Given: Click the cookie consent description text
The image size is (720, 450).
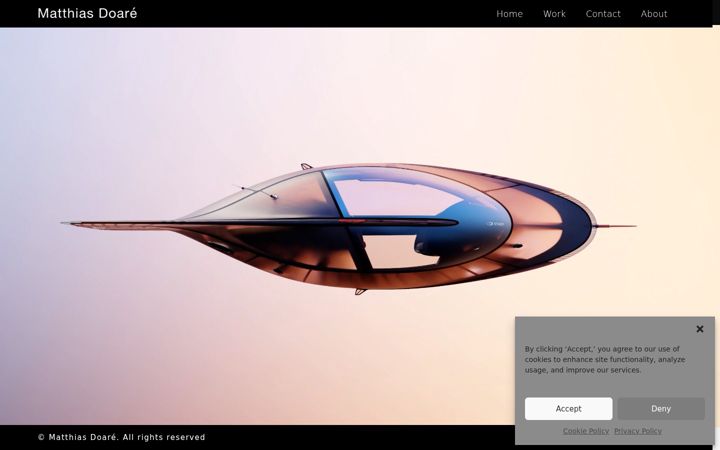Looking at the screenshot, I should (605, 360).
